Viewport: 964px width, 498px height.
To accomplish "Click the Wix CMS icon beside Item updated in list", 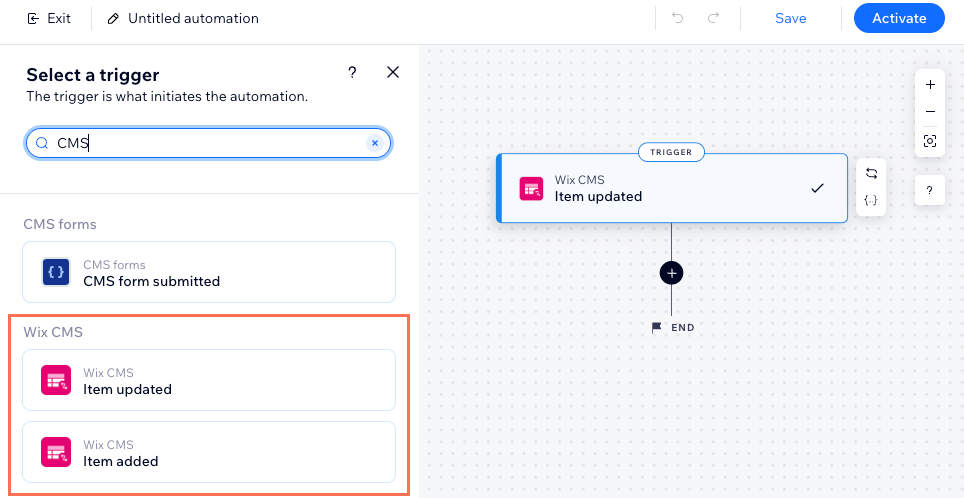I will [56, 381].
